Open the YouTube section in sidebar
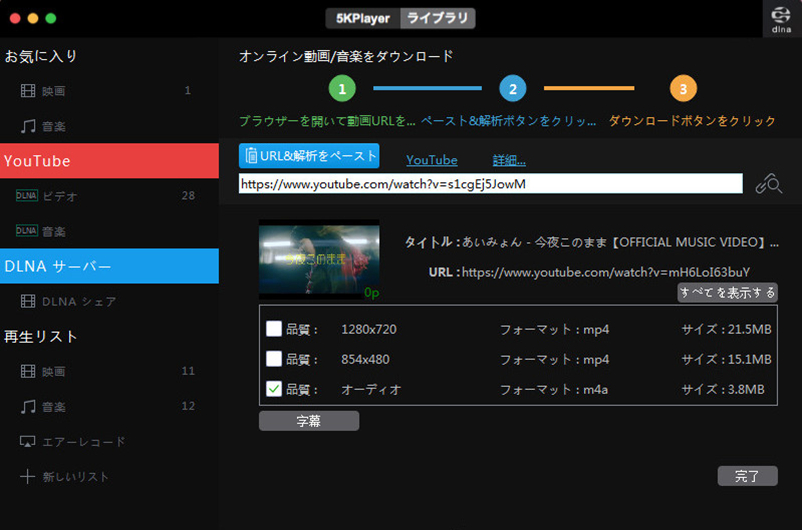802x530 pixels. point(109,161)
